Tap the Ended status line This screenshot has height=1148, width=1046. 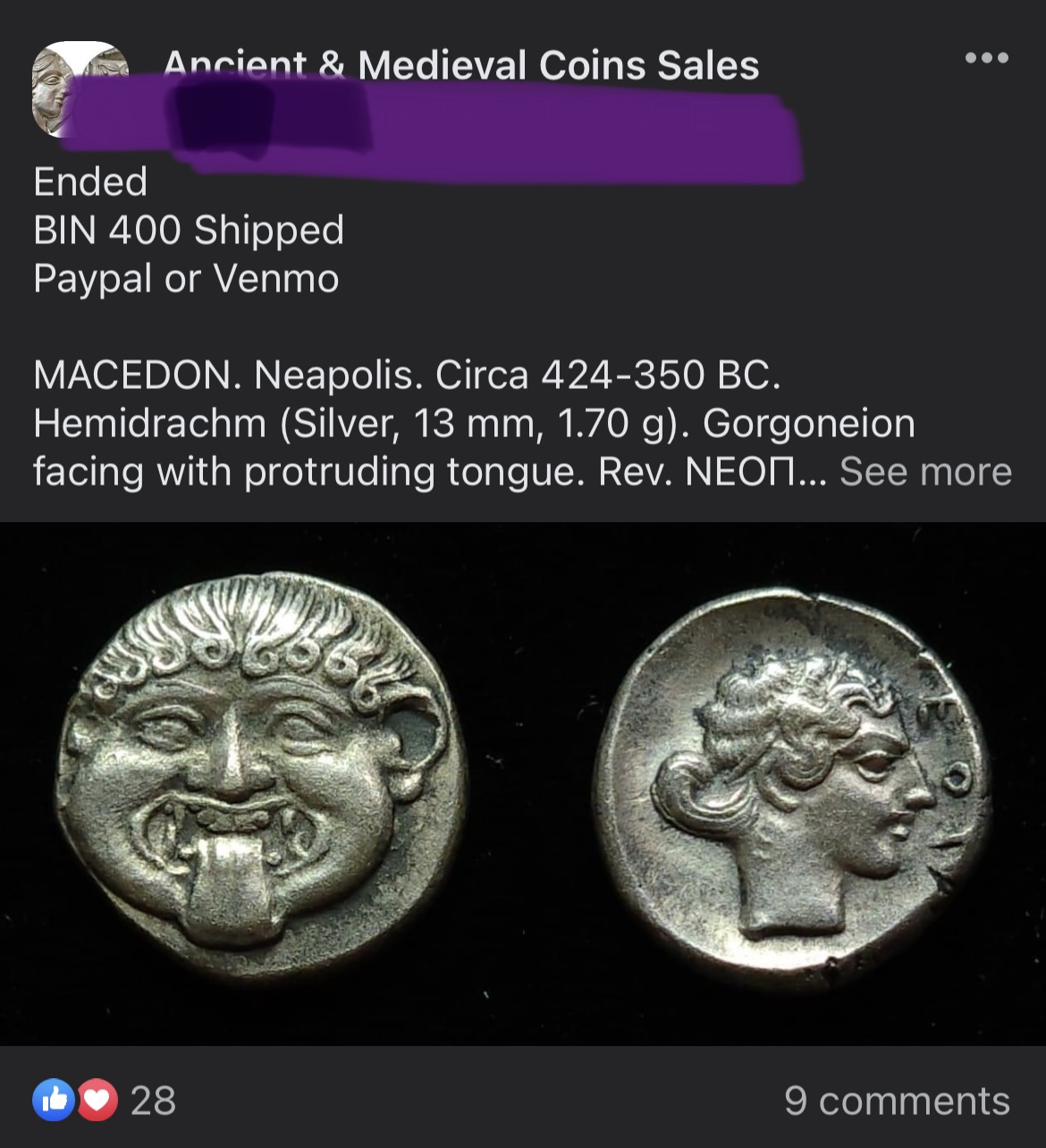coord(90,181)
